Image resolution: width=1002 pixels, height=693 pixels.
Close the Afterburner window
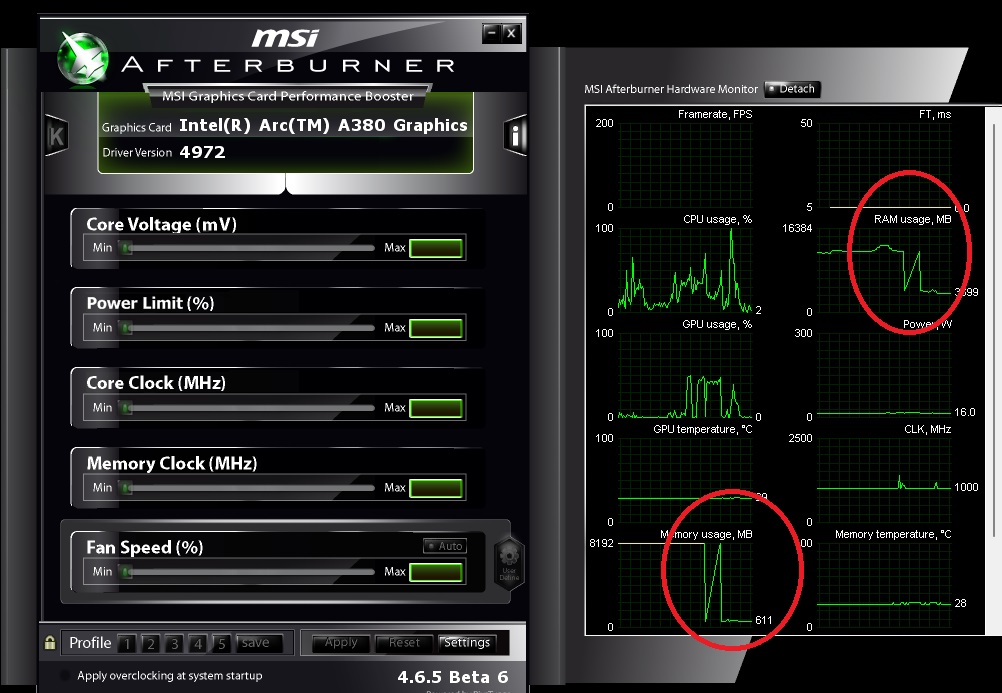[511, 33]
